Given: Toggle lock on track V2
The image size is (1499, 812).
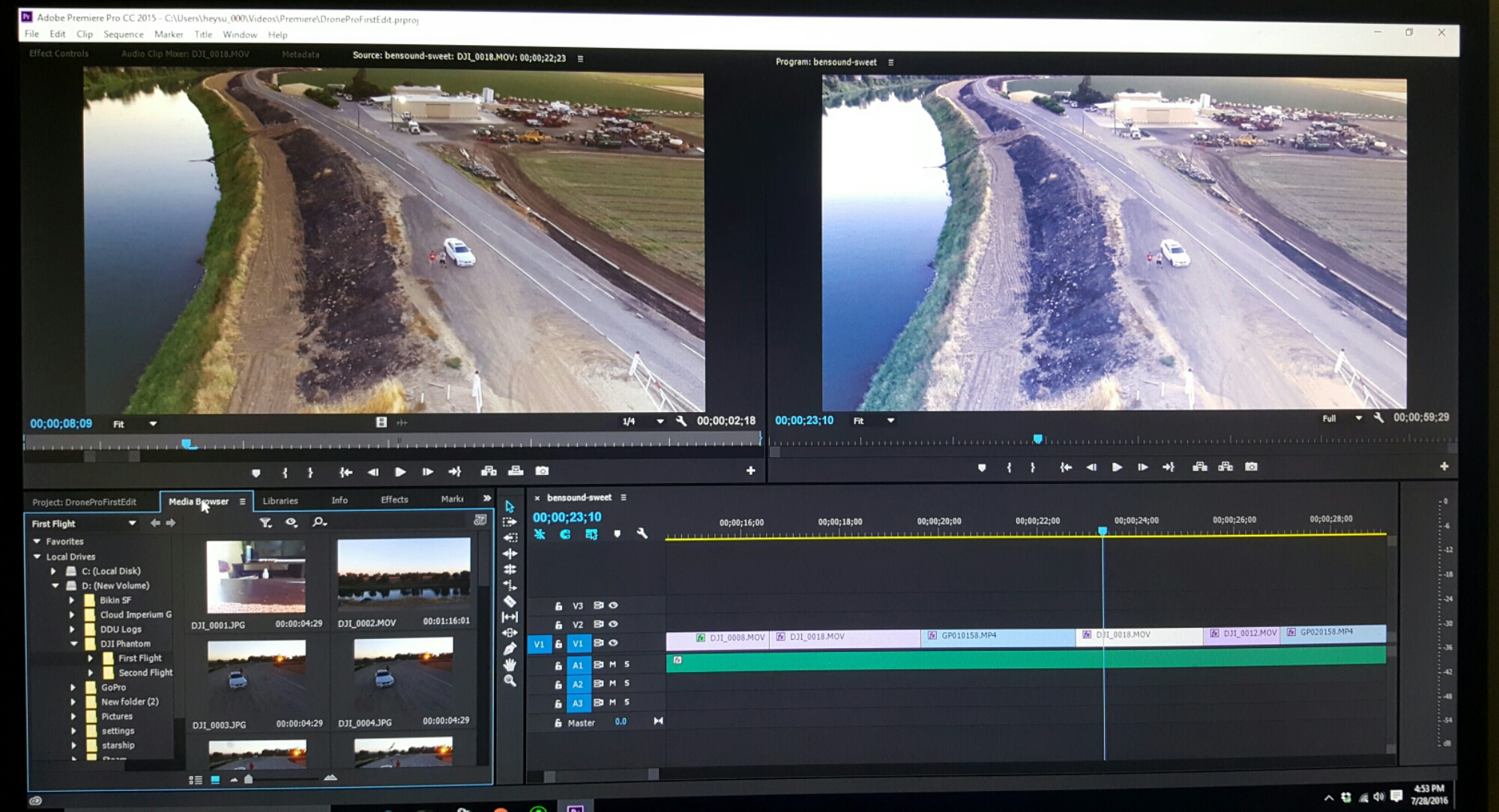Looking at the screenshot, I should [x=558, y=625].
